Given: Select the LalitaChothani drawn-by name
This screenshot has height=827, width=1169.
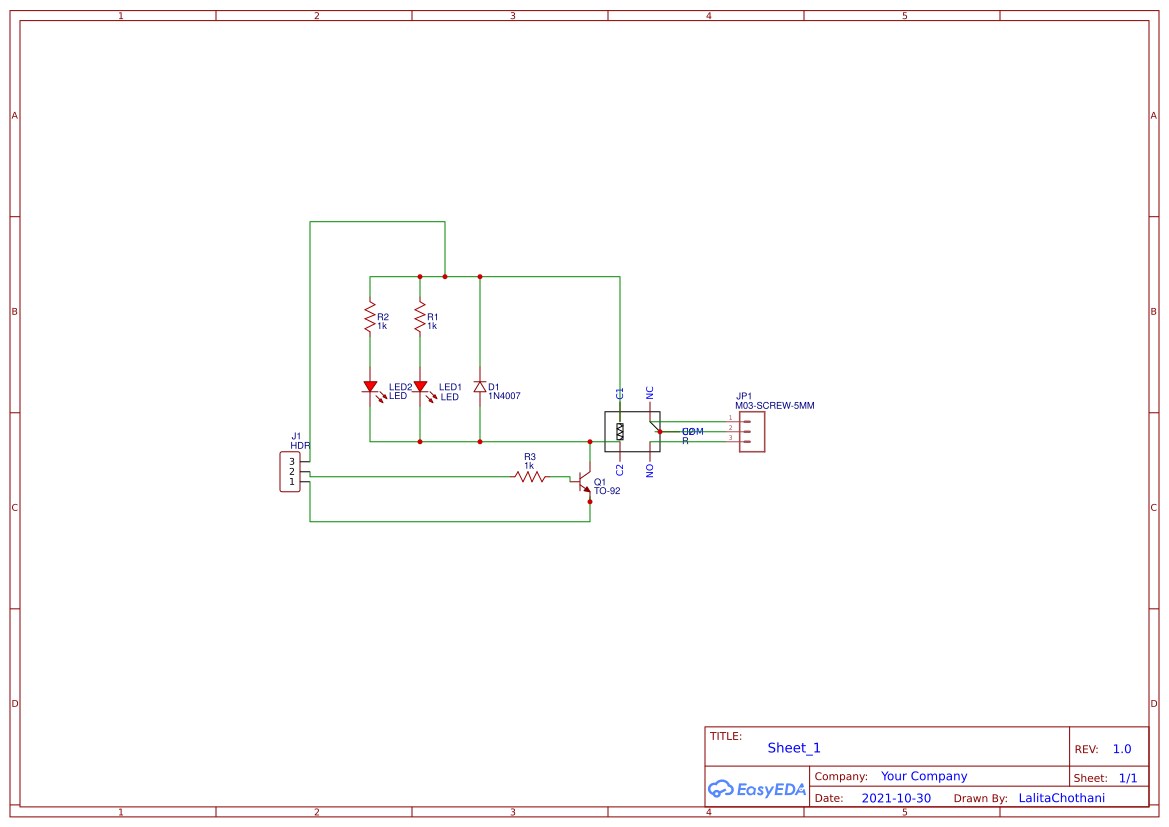Looking at the screenshot, I should [1062, 798].
